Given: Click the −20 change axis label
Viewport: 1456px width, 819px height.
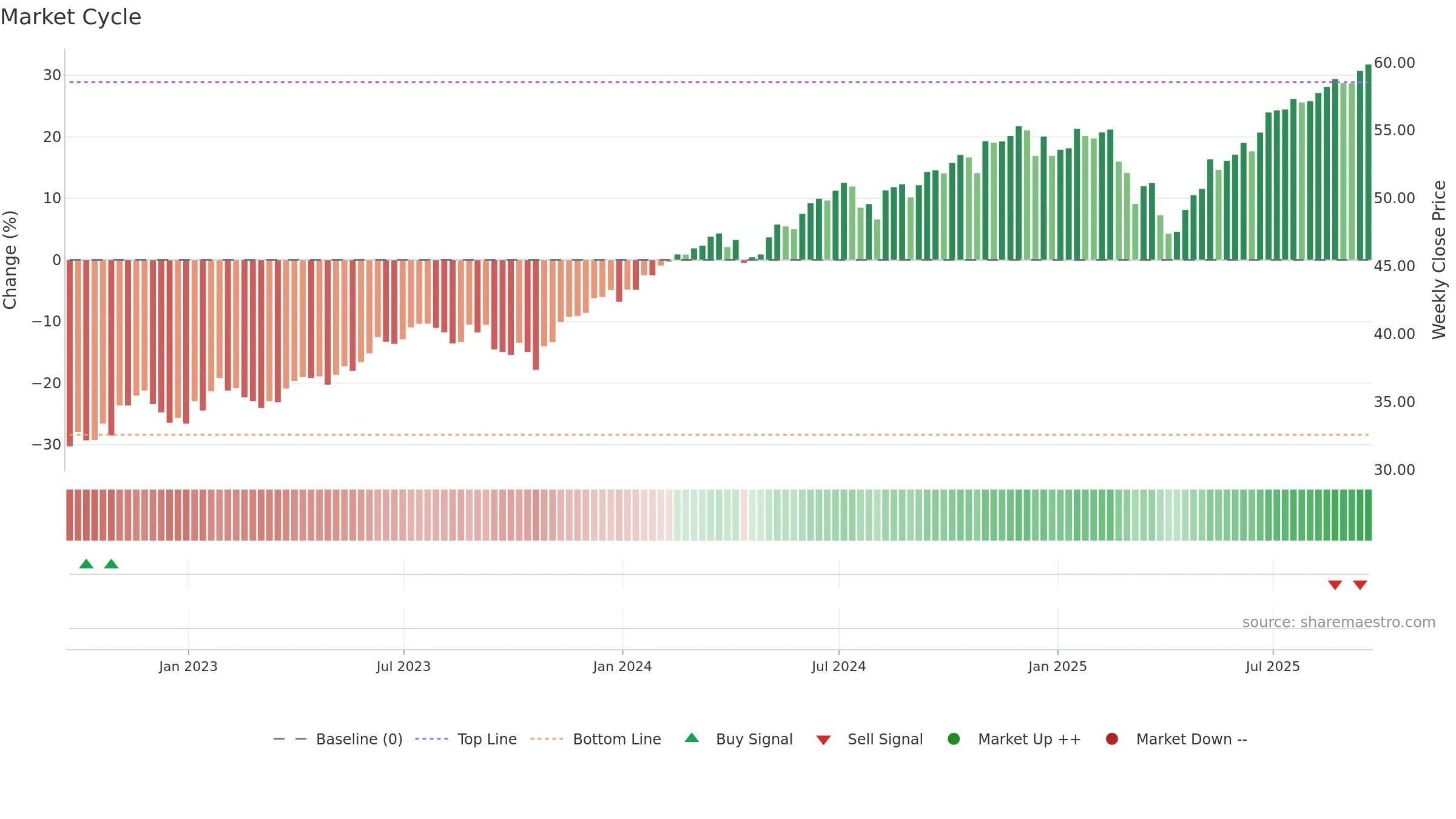Looking at the screenshot, I should tap(46, 383).
